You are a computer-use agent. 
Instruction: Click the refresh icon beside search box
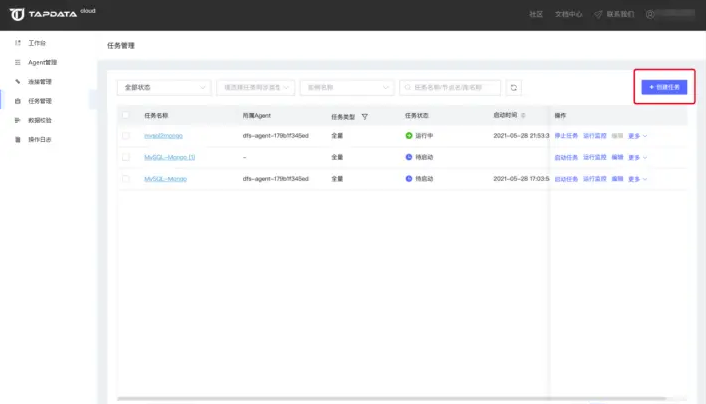[x=514, y=88]
